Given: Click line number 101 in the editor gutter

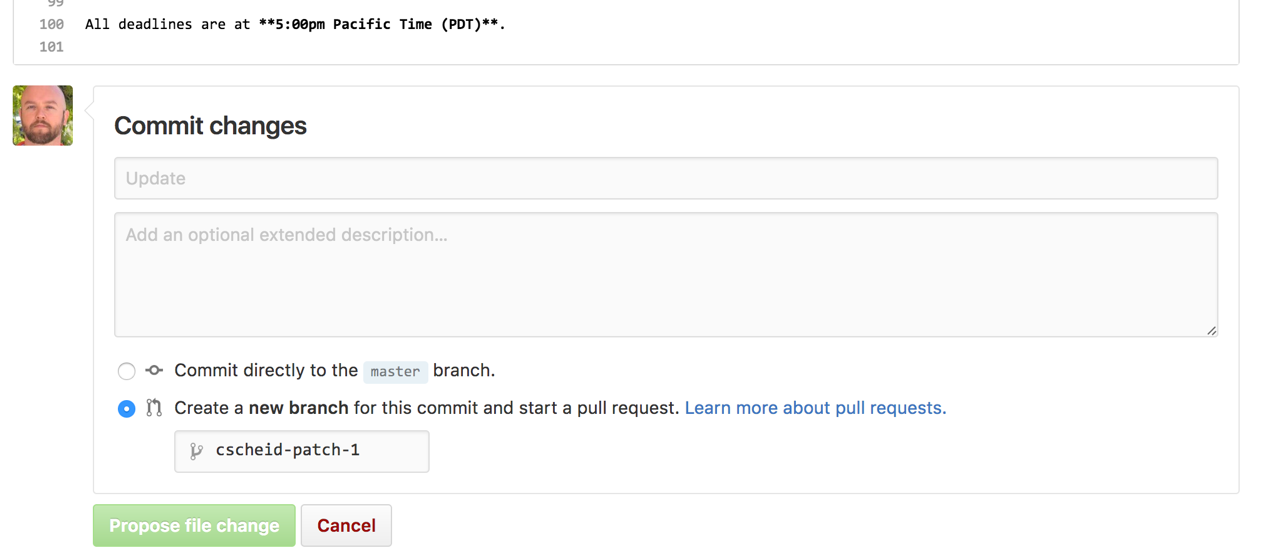Looking at the screenshot, I should coord(51,47).
